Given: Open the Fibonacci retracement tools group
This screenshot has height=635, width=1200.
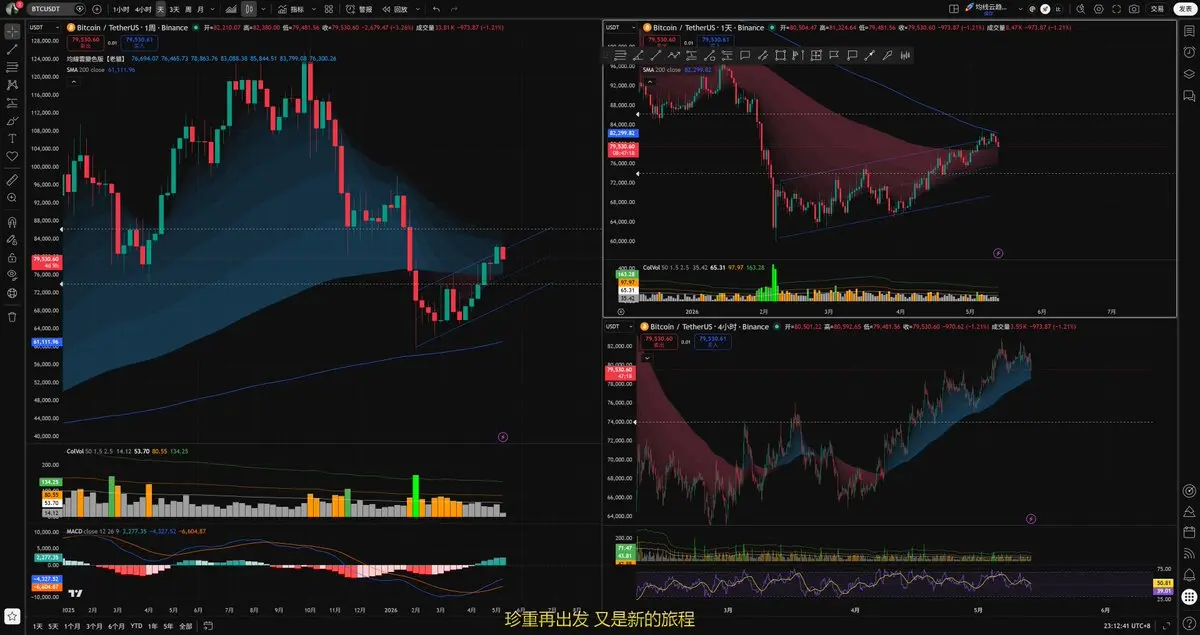Looking at the screenshot, I should tap(12, 67).
